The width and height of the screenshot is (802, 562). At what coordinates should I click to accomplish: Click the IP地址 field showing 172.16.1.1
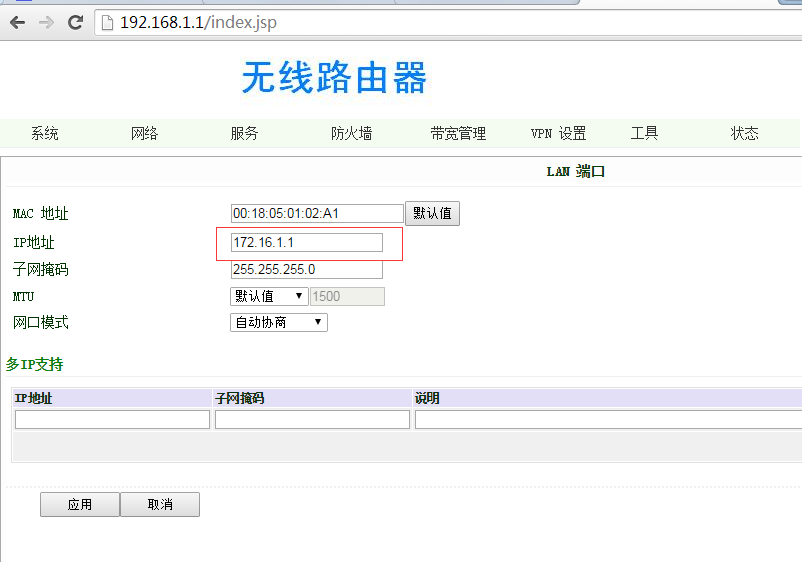pos(307,242)
